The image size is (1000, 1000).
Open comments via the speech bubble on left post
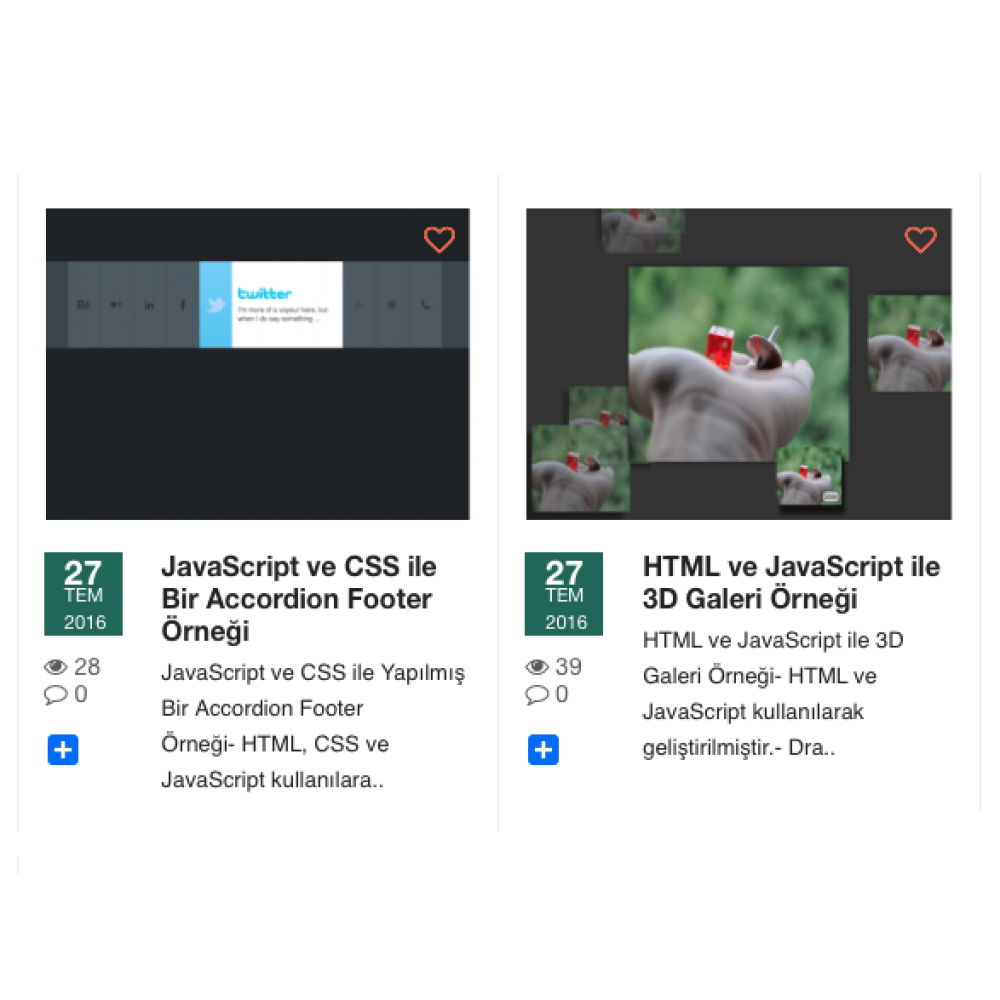coord(57,695)
